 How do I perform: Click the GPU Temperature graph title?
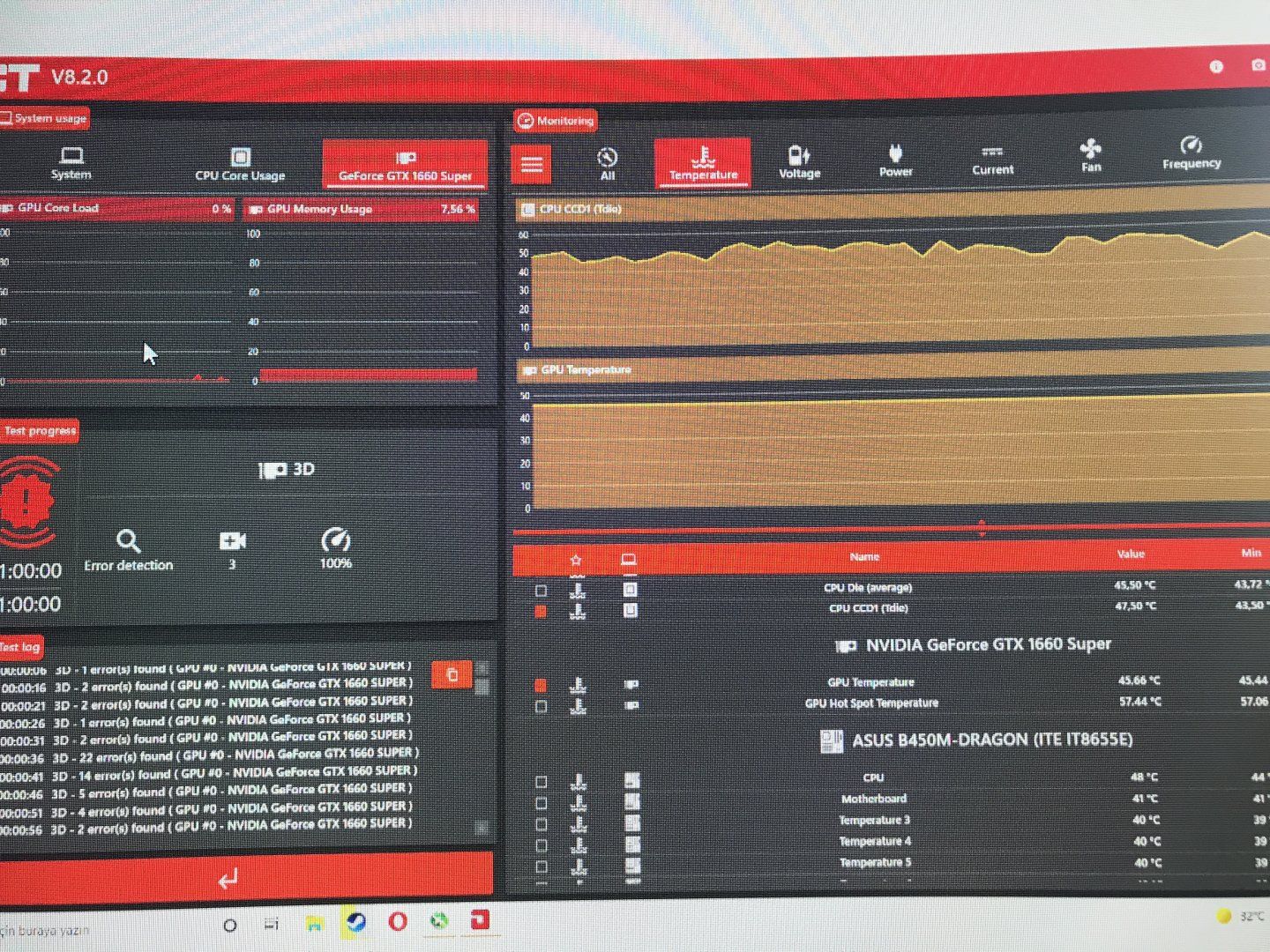586,370
